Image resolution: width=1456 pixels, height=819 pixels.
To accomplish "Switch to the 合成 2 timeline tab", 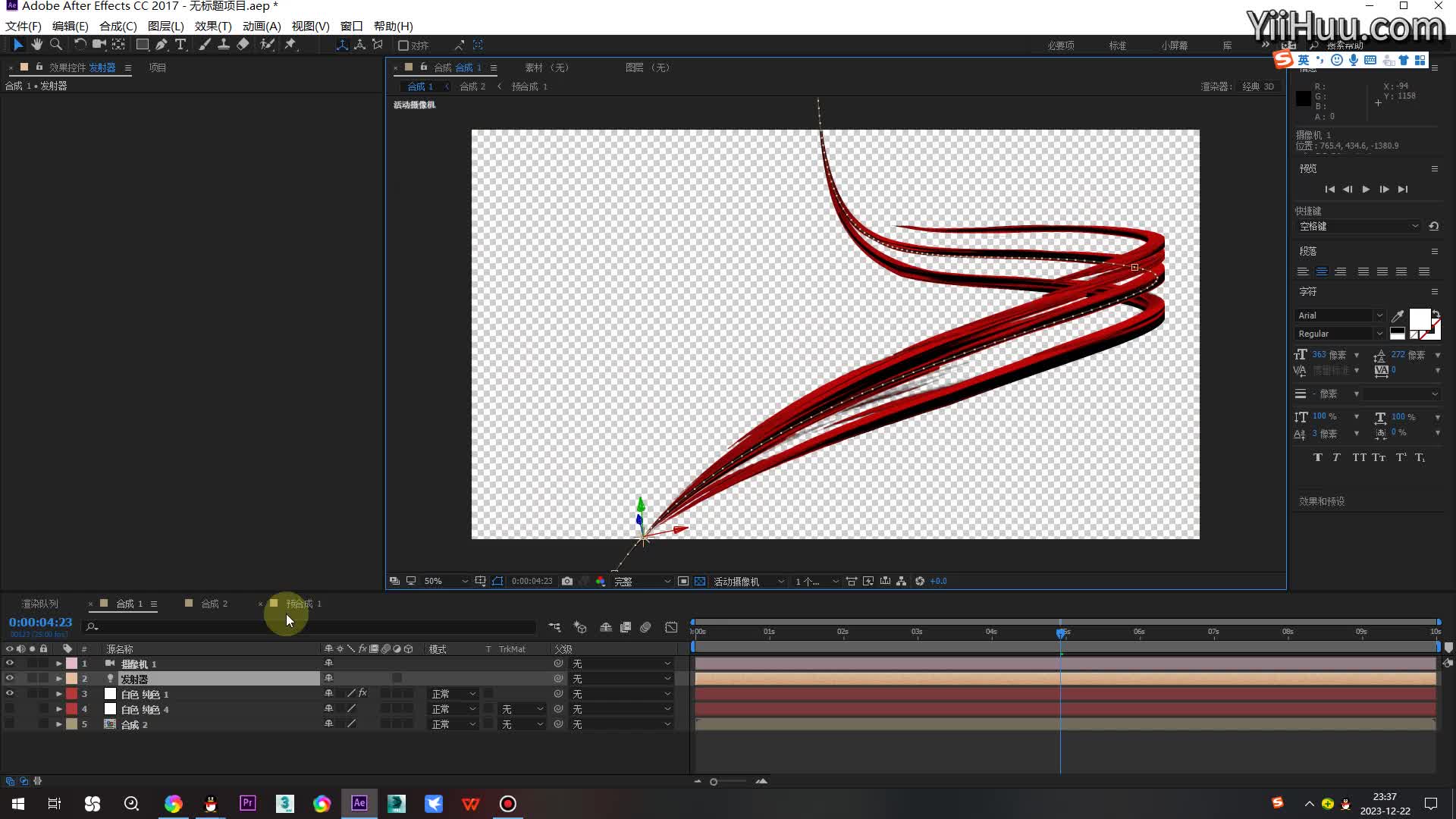I will click(214, 604).
